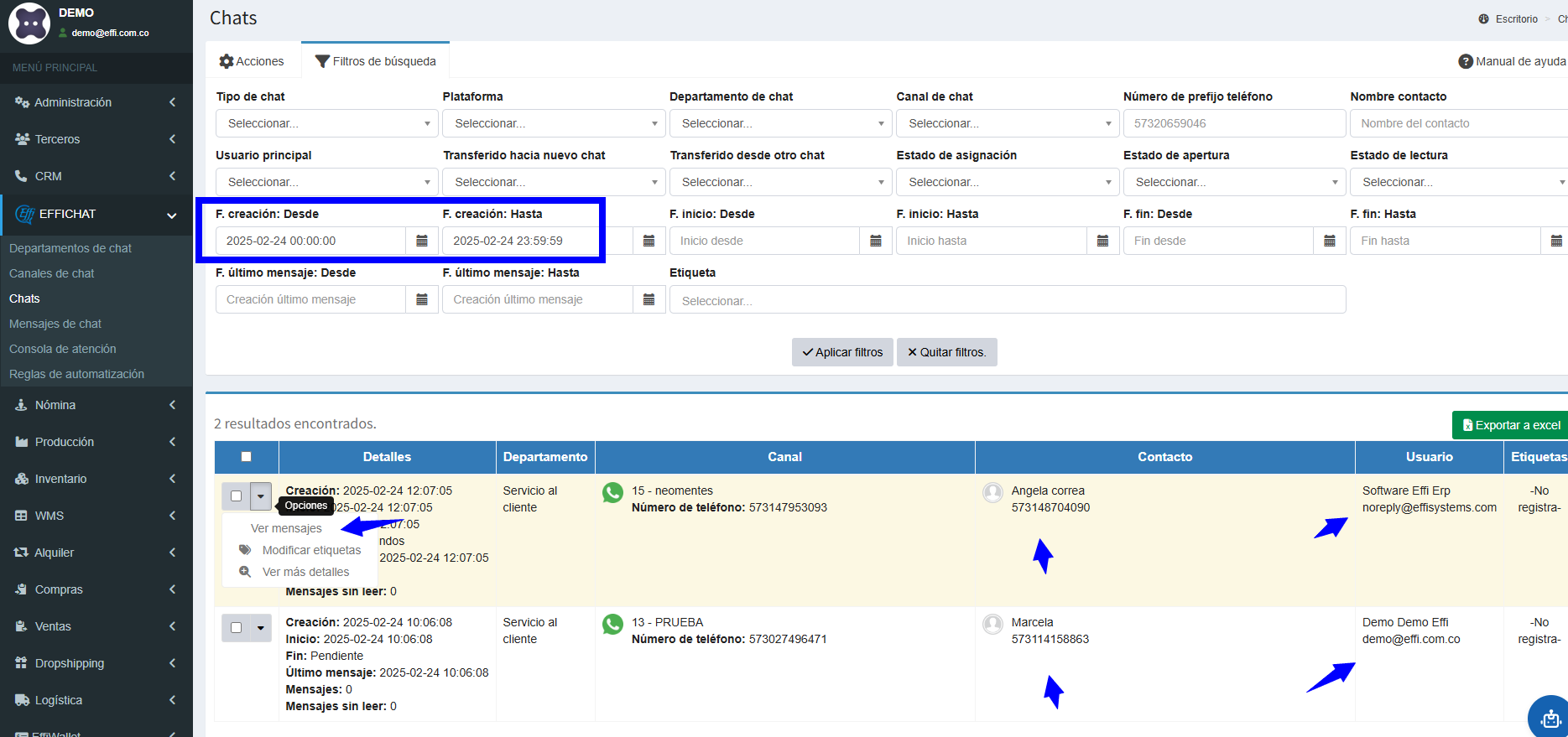Screen dimensions: 1568x737
Task: Check the box for the Angela correa chat row
Action: coord(237,496)
